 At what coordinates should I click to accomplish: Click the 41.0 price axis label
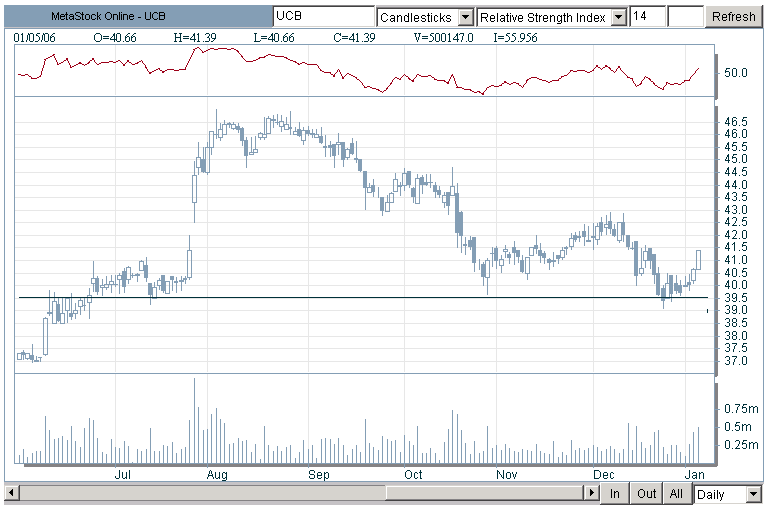tap(736, 260)
